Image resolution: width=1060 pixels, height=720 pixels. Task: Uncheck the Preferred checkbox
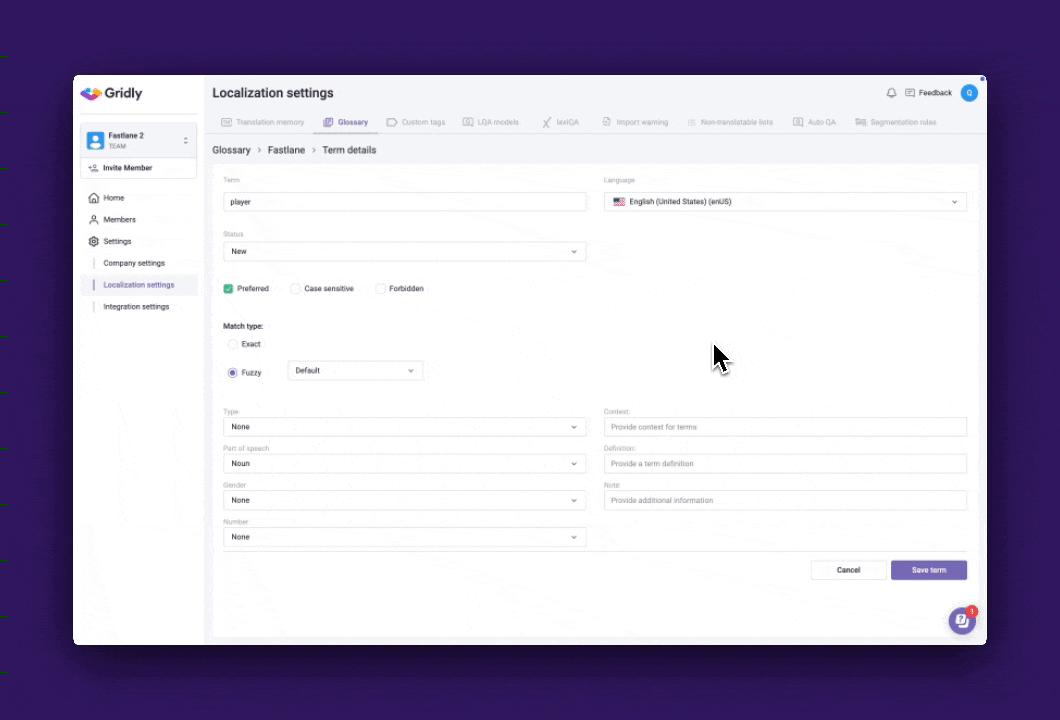[x=229, y=289]
